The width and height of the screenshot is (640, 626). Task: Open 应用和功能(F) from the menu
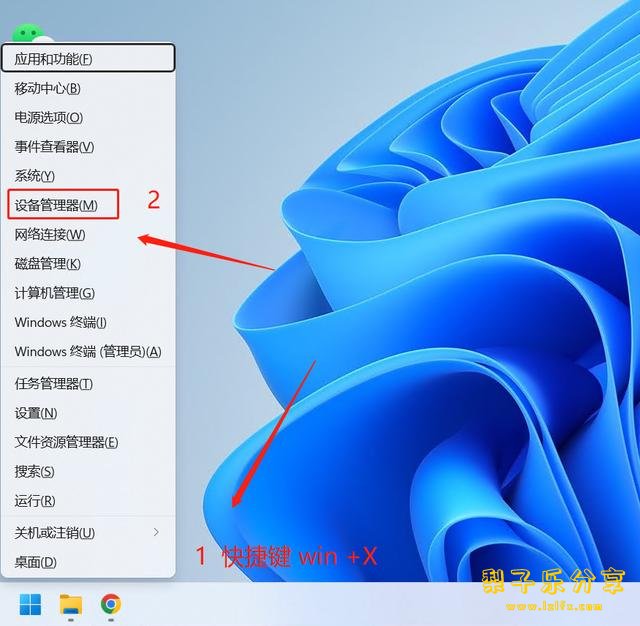tap(89, 58)
